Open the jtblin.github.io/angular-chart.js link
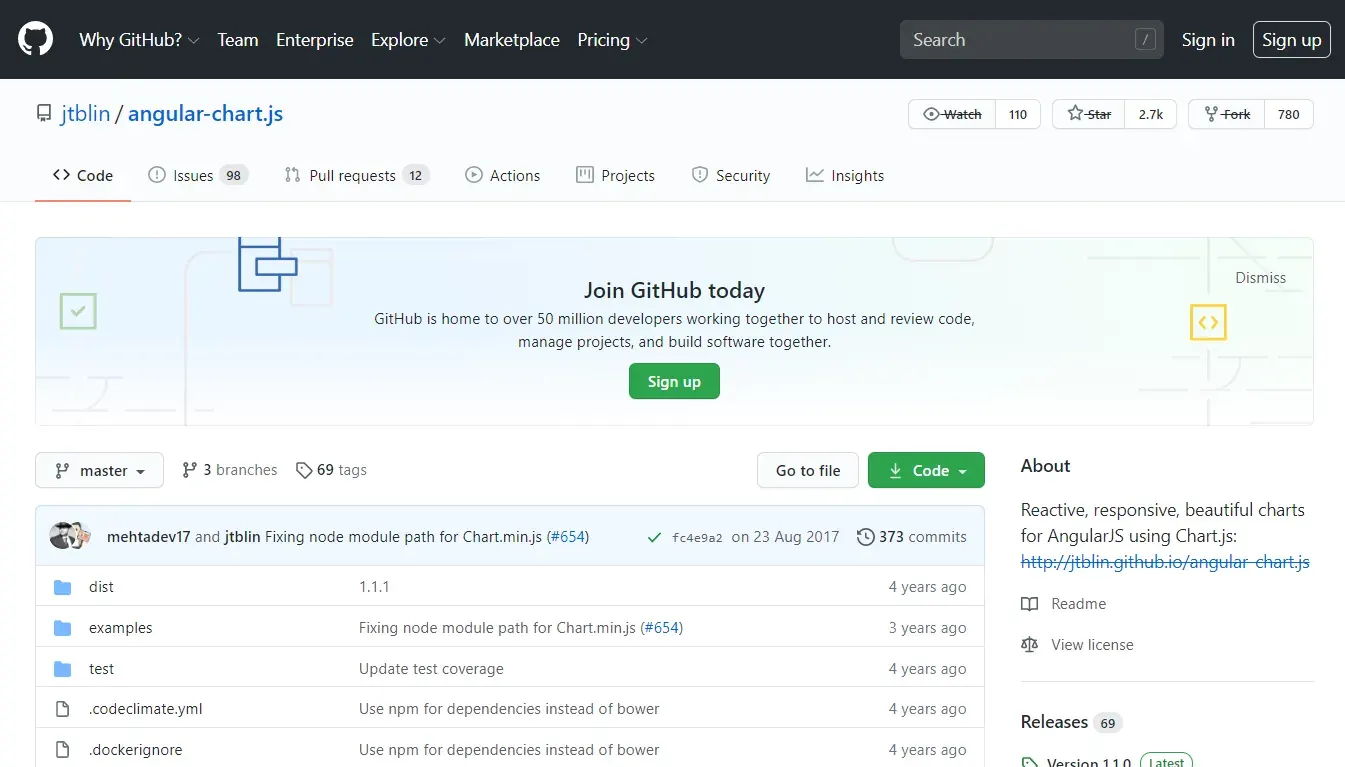Viewport: 1345px width, 767px height. pos(1165,562)
